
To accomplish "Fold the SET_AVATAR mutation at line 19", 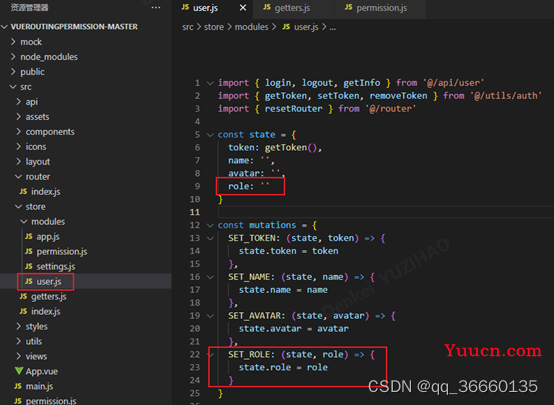I will click(x=210, y=316).
